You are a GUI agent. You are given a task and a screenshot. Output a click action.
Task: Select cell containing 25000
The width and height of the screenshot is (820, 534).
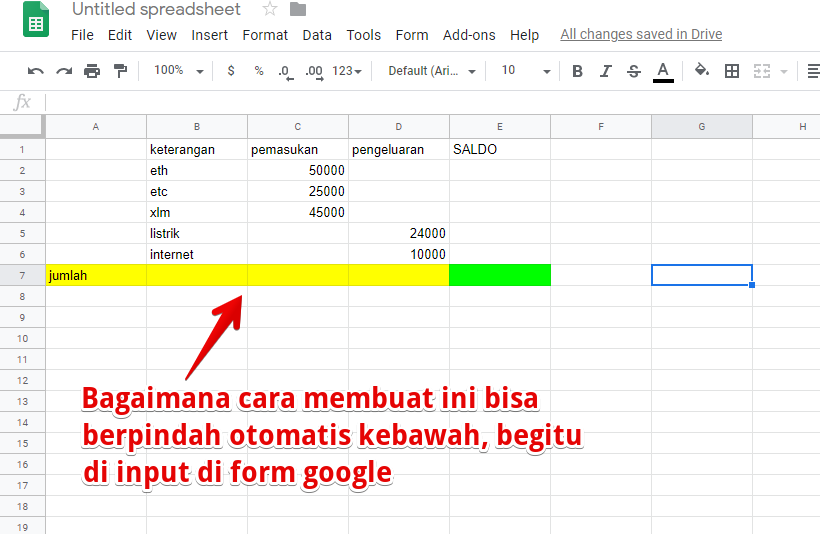pos(298,191)
